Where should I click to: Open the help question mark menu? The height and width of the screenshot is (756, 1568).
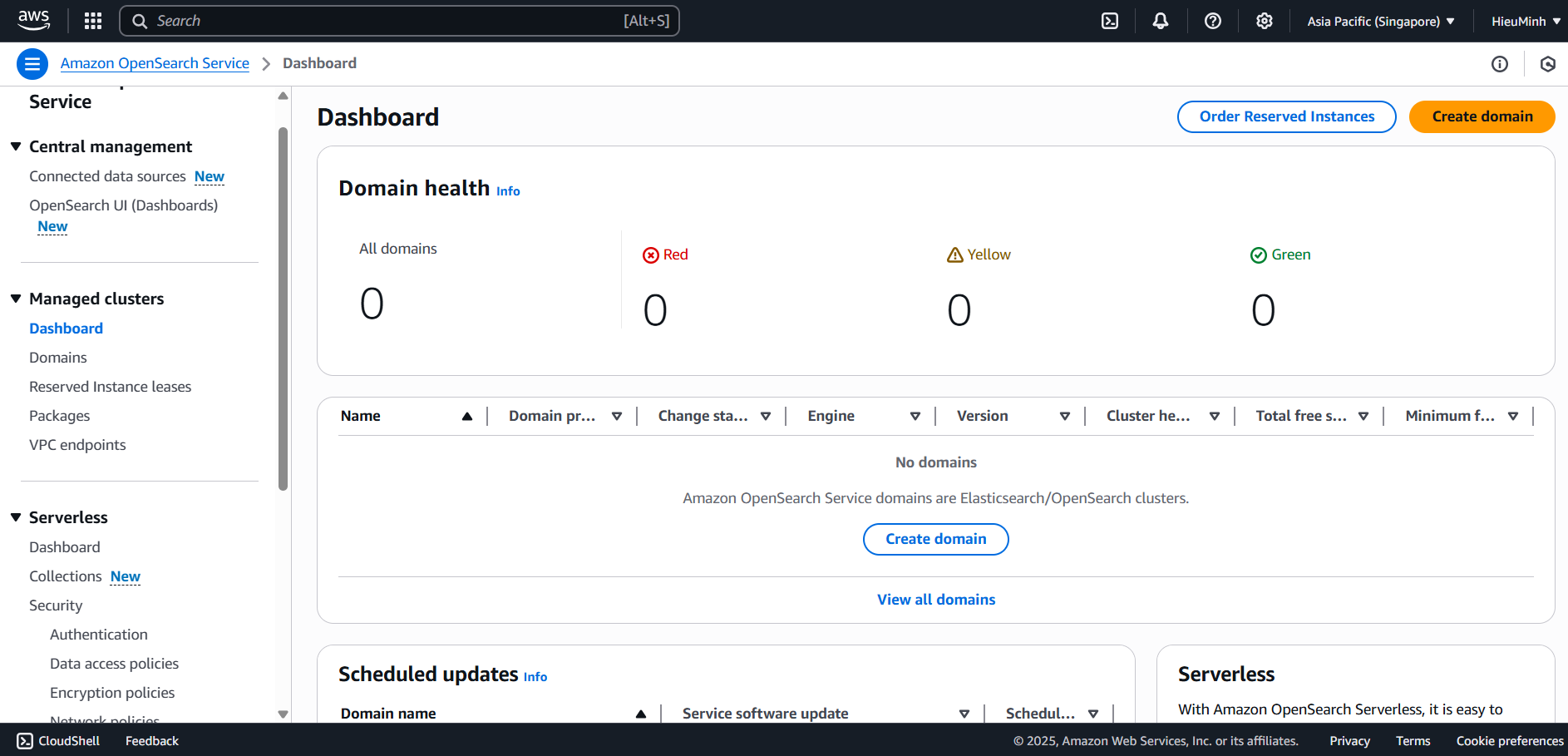[1213, 21]
